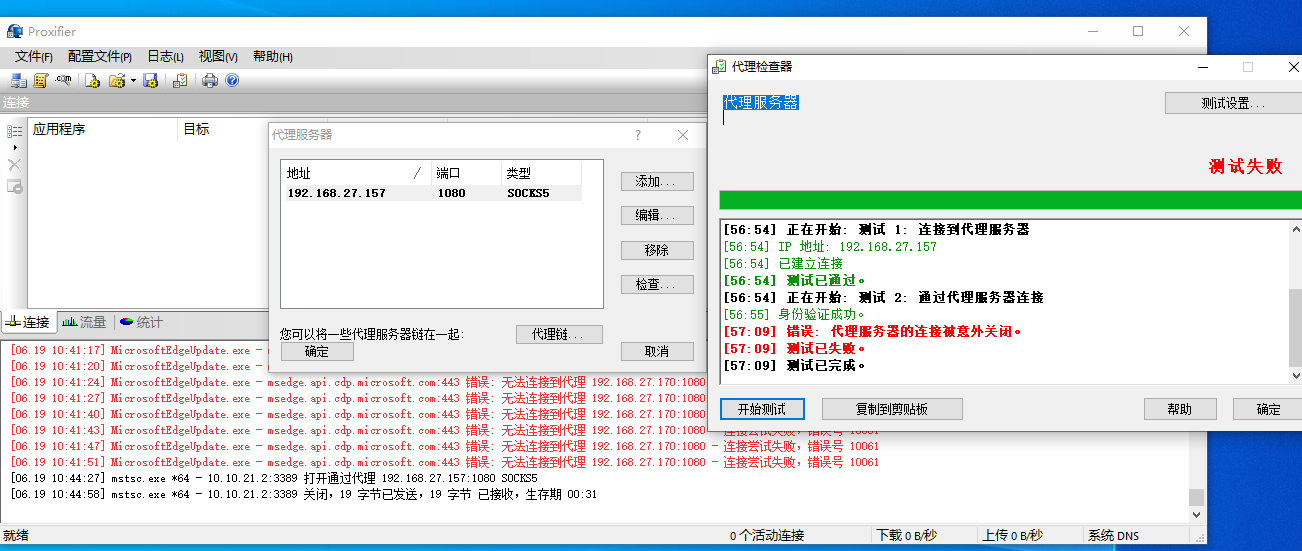This screenshot has height=551, width=1302.
Task: Open 代理链... button
Action: 559,334
